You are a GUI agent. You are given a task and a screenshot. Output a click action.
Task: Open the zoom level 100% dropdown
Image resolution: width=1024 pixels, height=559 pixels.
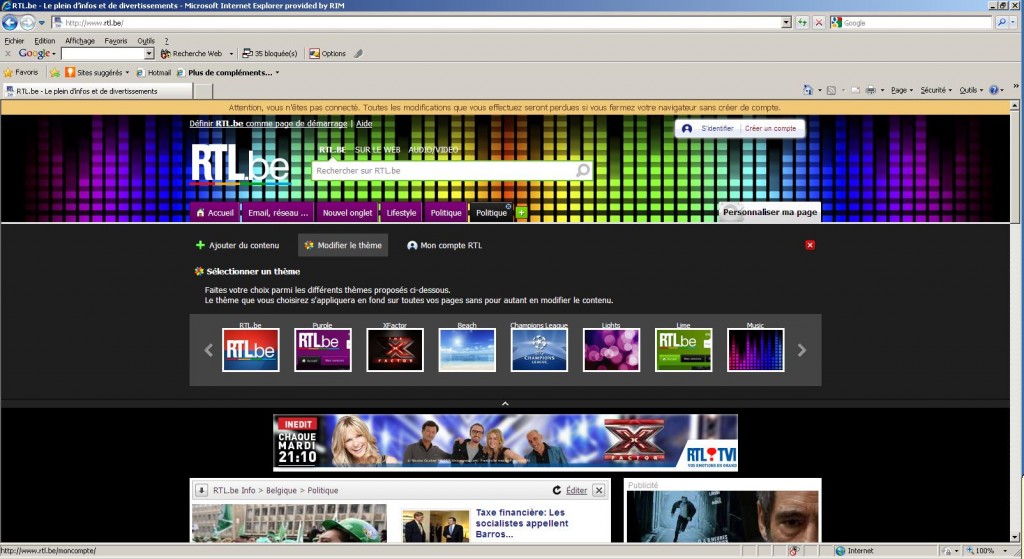(1005, 551)
